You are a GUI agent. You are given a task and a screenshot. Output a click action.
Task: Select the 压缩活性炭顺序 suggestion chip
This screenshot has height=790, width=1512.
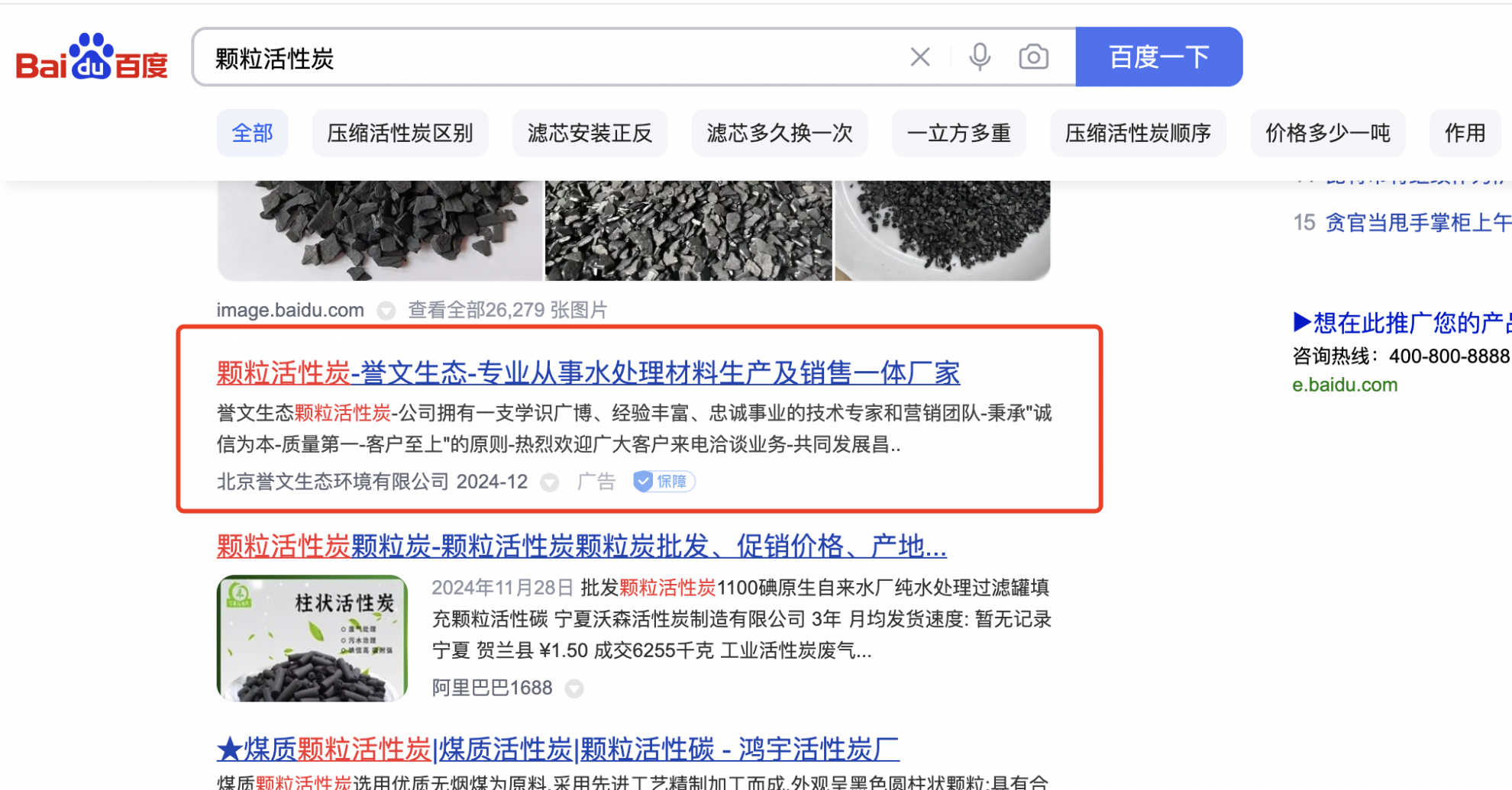coord(1138,134)
